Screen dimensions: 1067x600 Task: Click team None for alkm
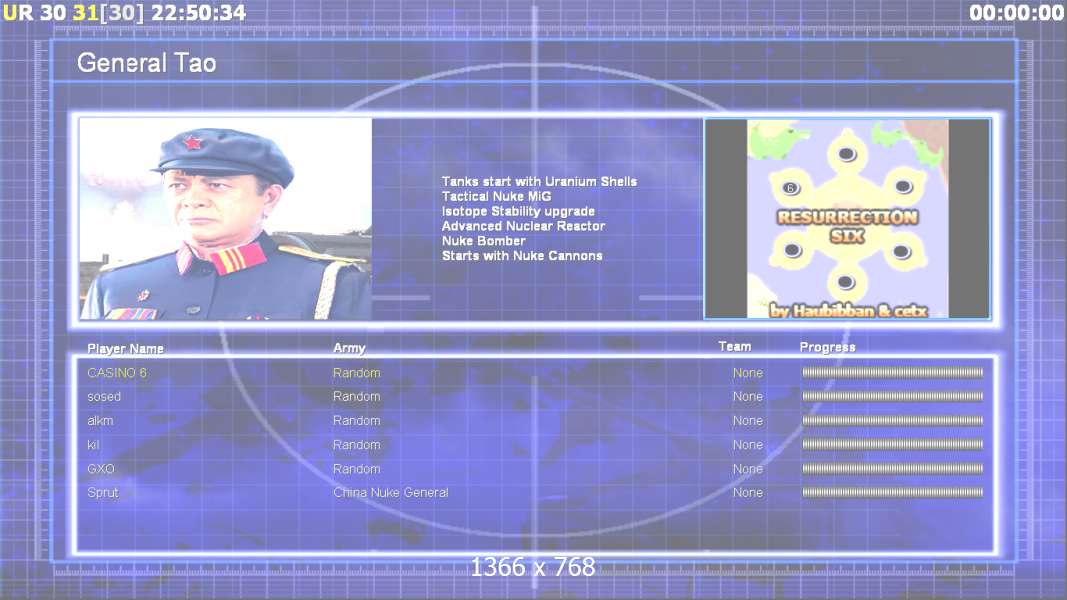tap(748, 421)
